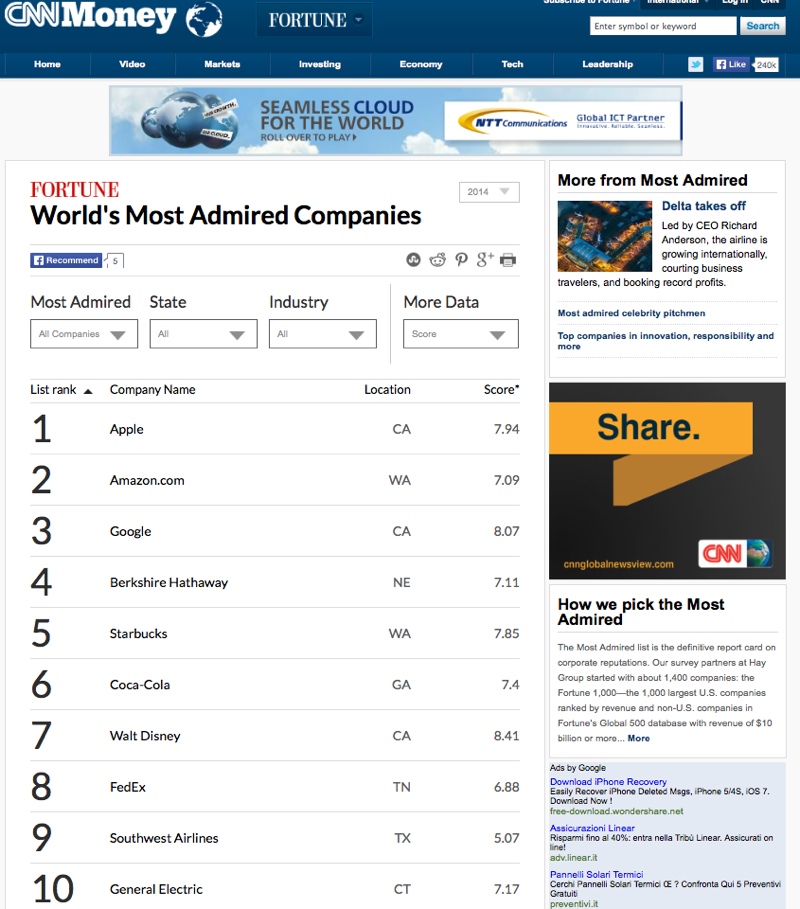
Task: Click List rank sort arrow
Action: click(x=88, y=391)
